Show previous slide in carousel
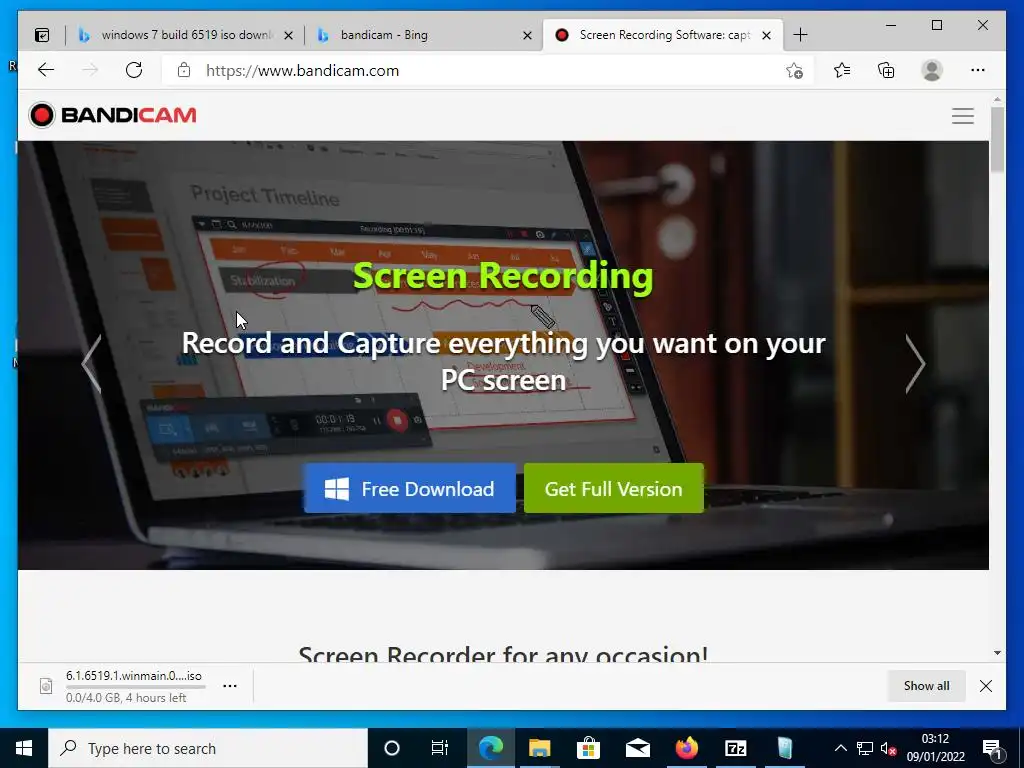1024x768 pixels. click(92, 364)
